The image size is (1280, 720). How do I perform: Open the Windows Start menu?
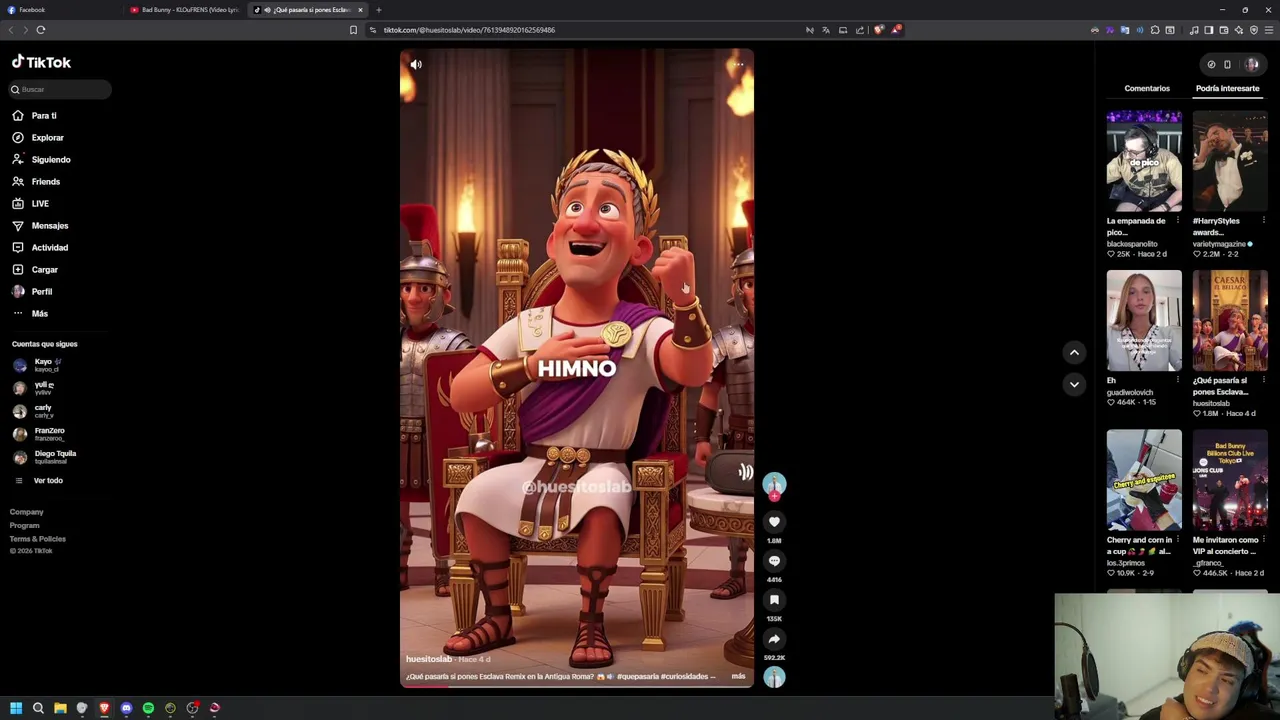16,708
